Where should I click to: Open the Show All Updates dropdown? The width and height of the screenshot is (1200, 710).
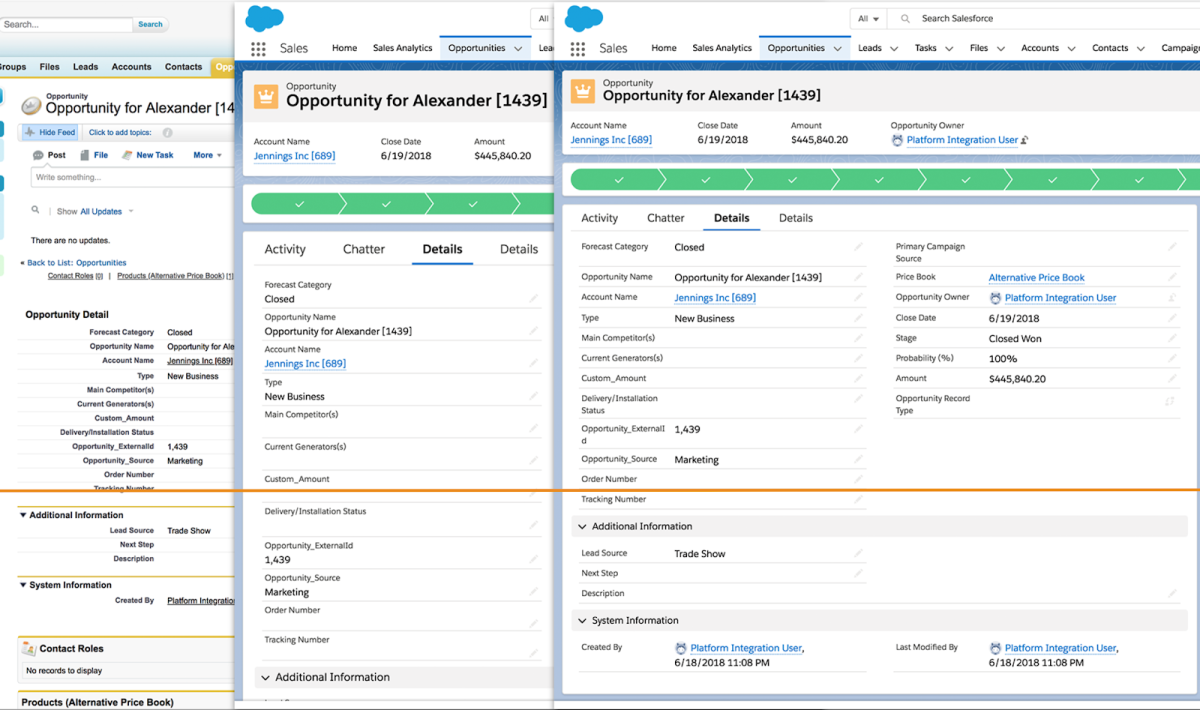tap(100, 211)
